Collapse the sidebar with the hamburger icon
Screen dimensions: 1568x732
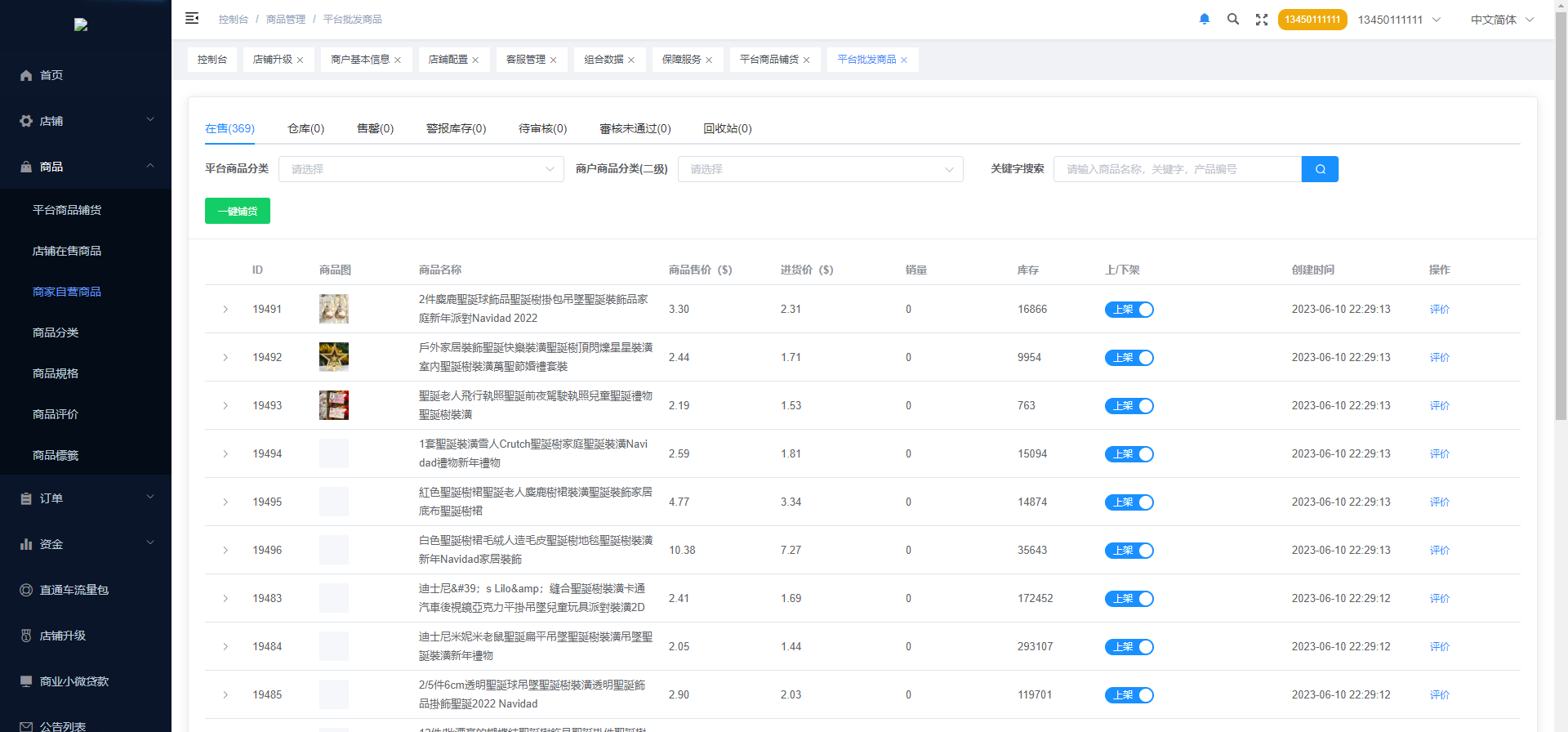click(x=192, y=19)
